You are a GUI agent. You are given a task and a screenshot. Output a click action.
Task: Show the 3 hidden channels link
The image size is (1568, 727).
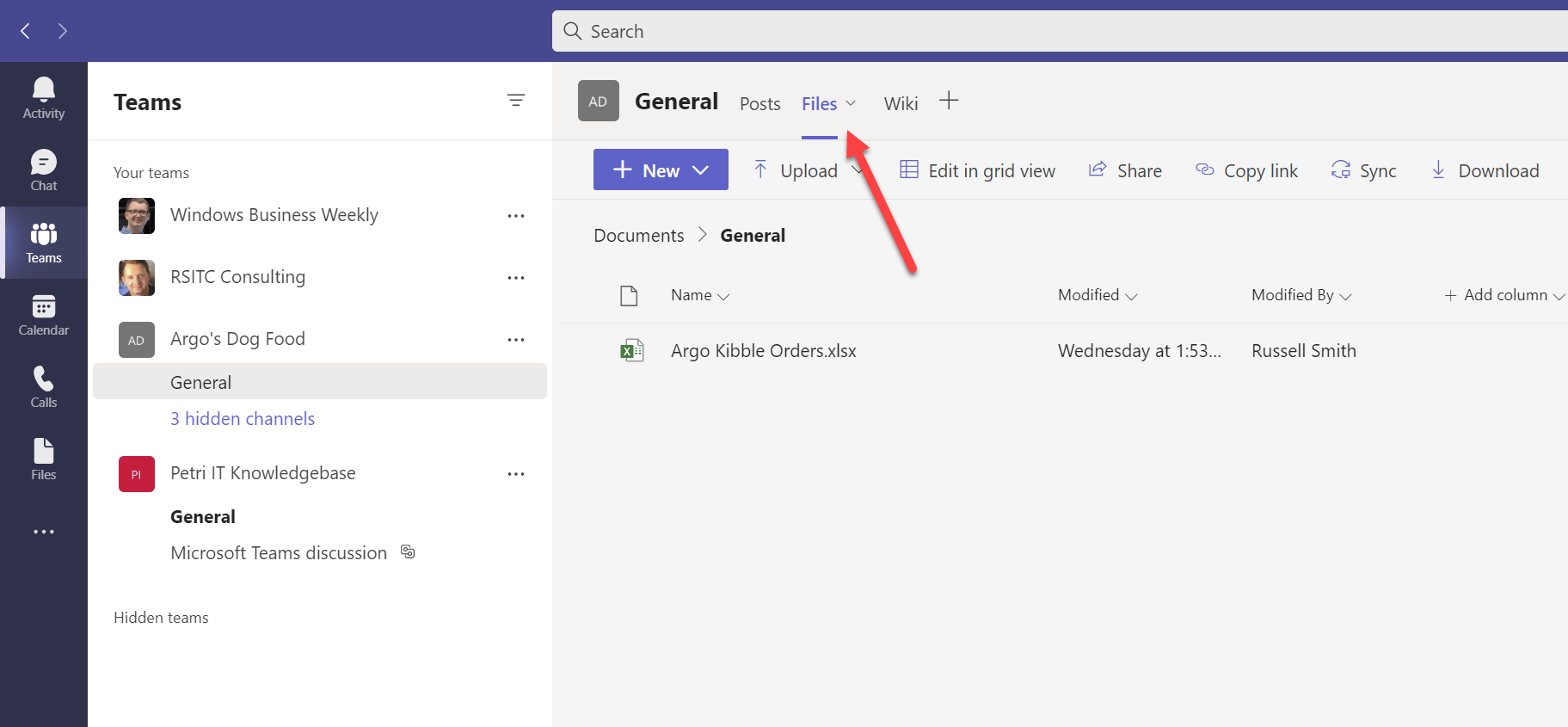243,419
